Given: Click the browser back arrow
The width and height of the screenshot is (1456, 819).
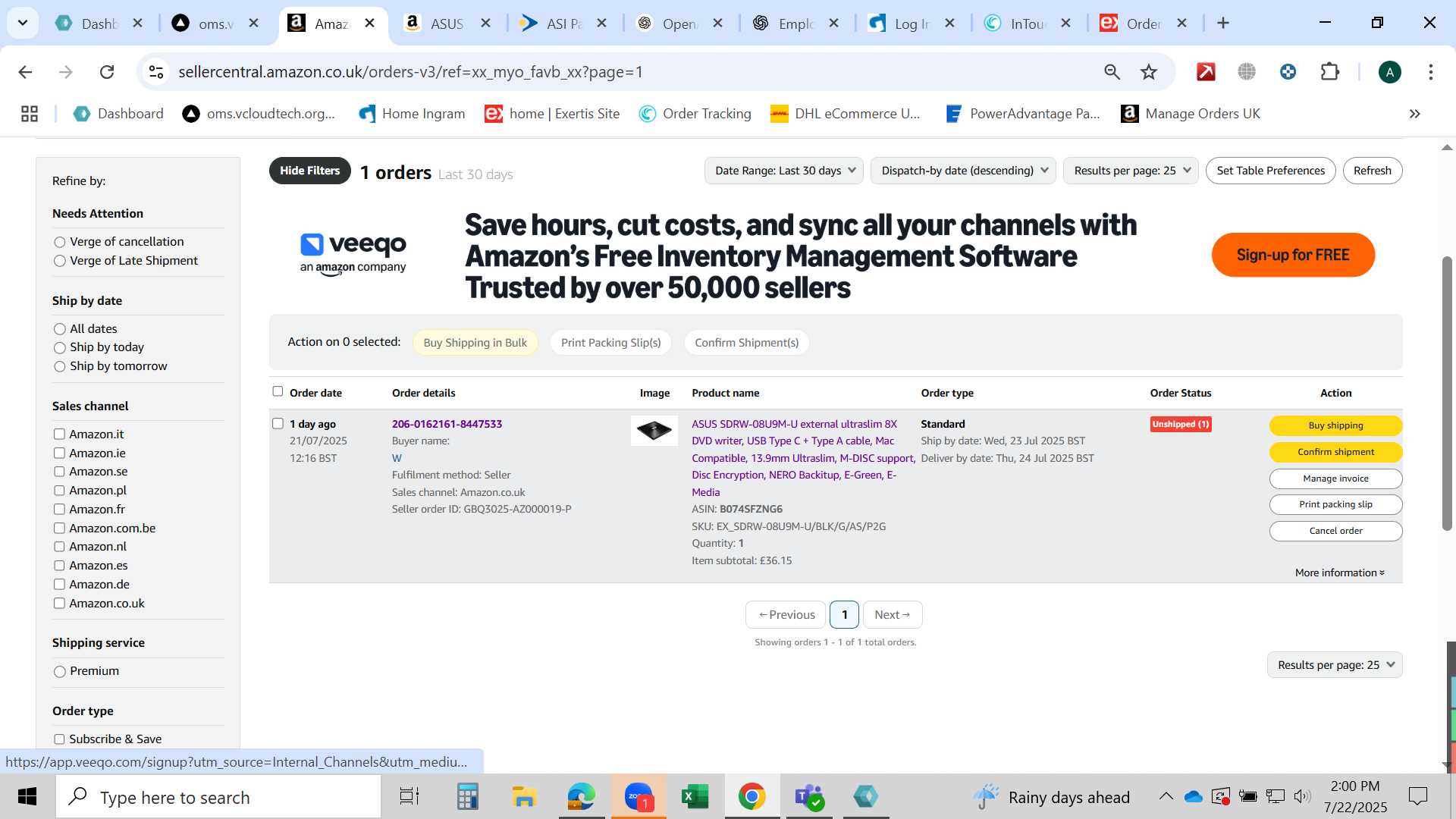Looking at the screenshot, I should [25, 72].
